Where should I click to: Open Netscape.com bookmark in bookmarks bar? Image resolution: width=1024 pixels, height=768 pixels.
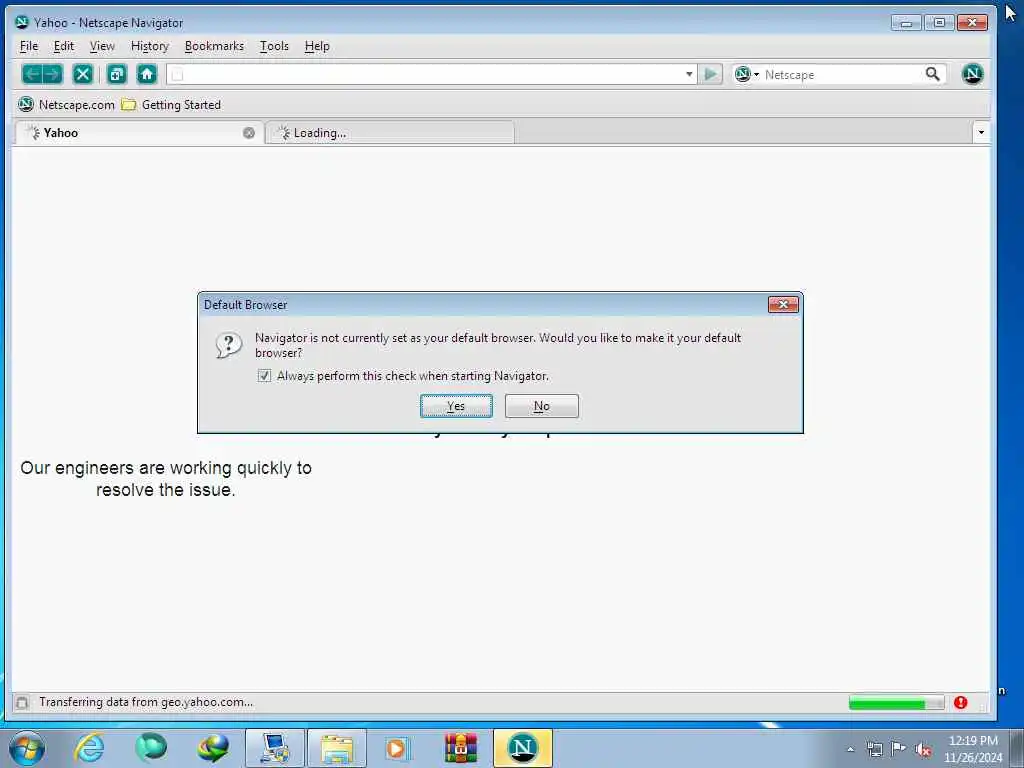[66, 104]
